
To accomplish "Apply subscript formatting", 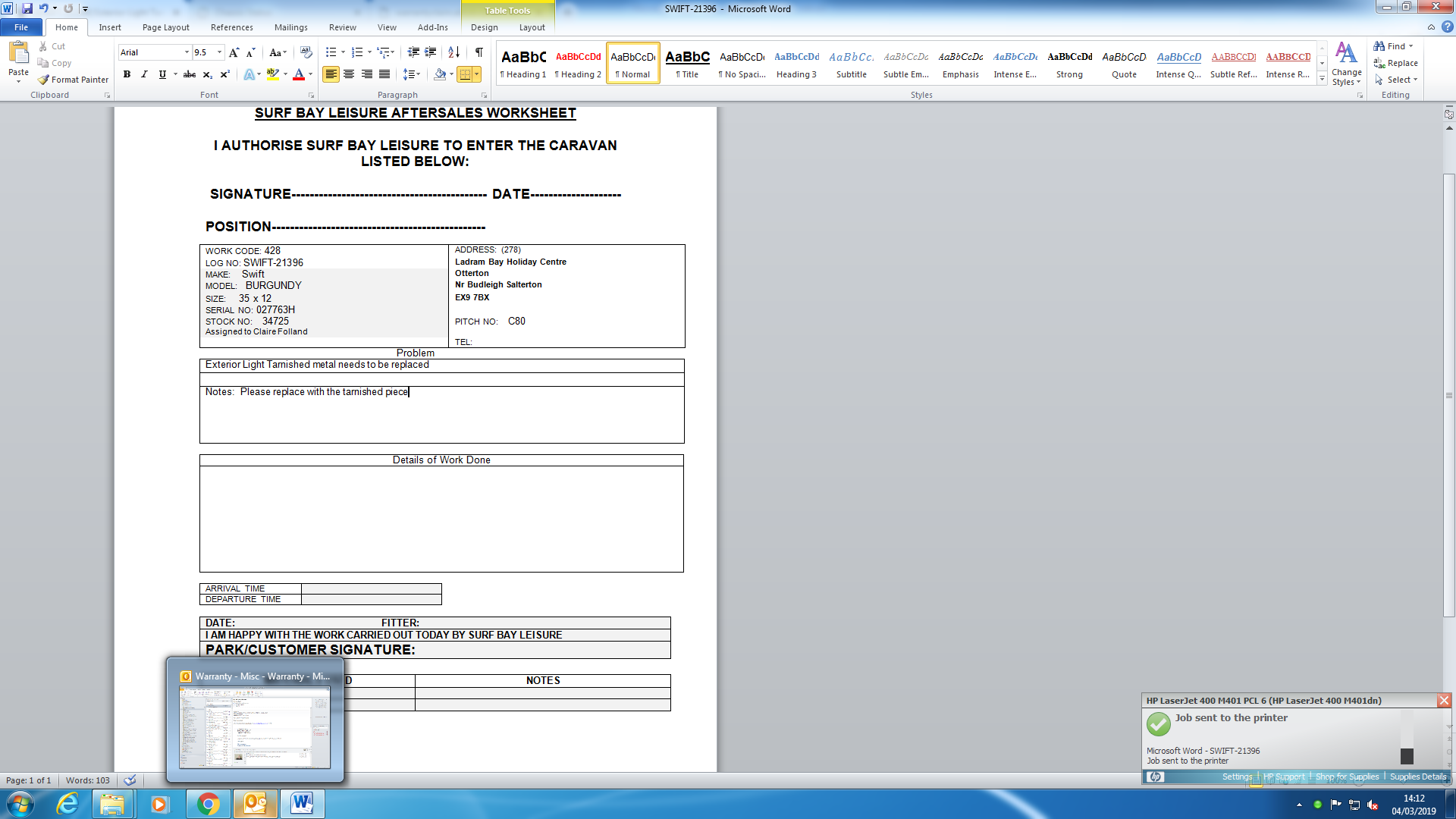I will (207, 74).
